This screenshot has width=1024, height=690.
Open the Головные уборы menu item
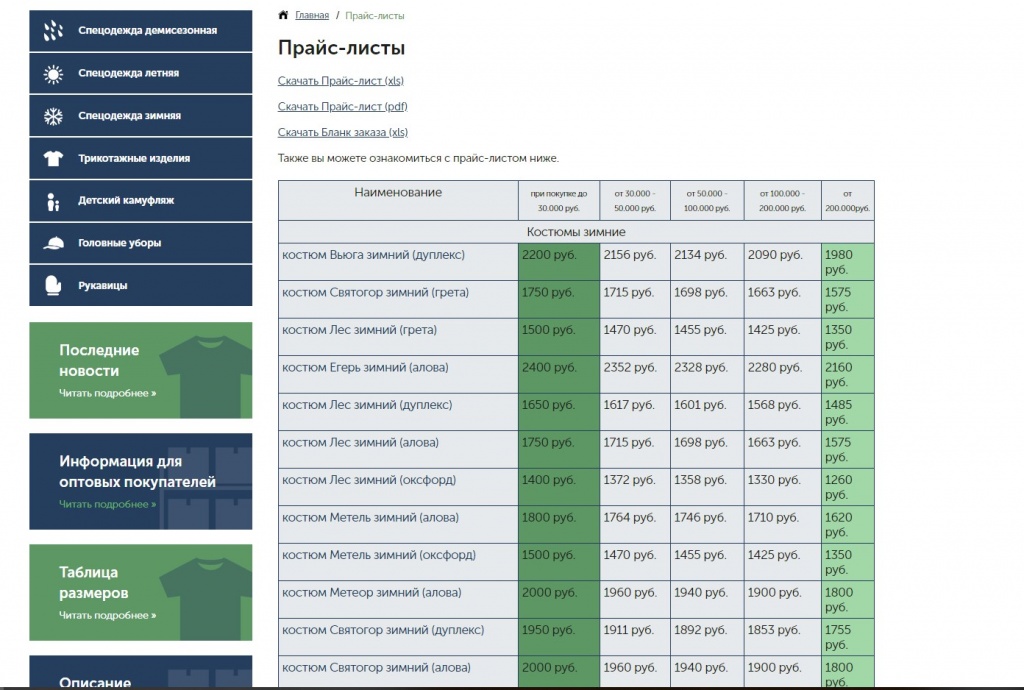pos(140,243)
